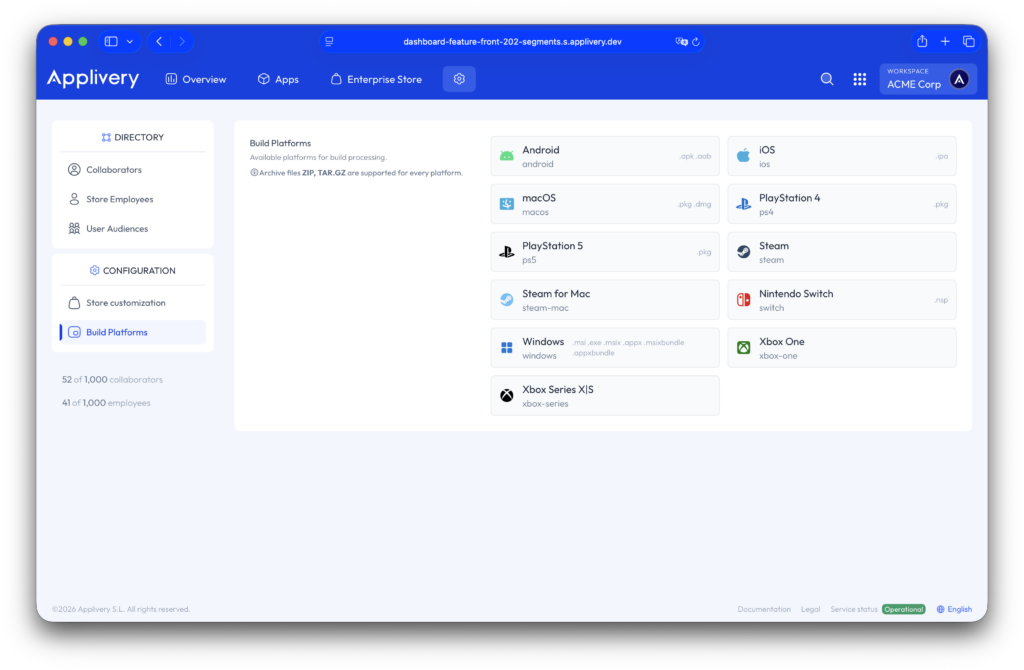
Task: Click the Xbox One logo icon
Action: point(743,348)
